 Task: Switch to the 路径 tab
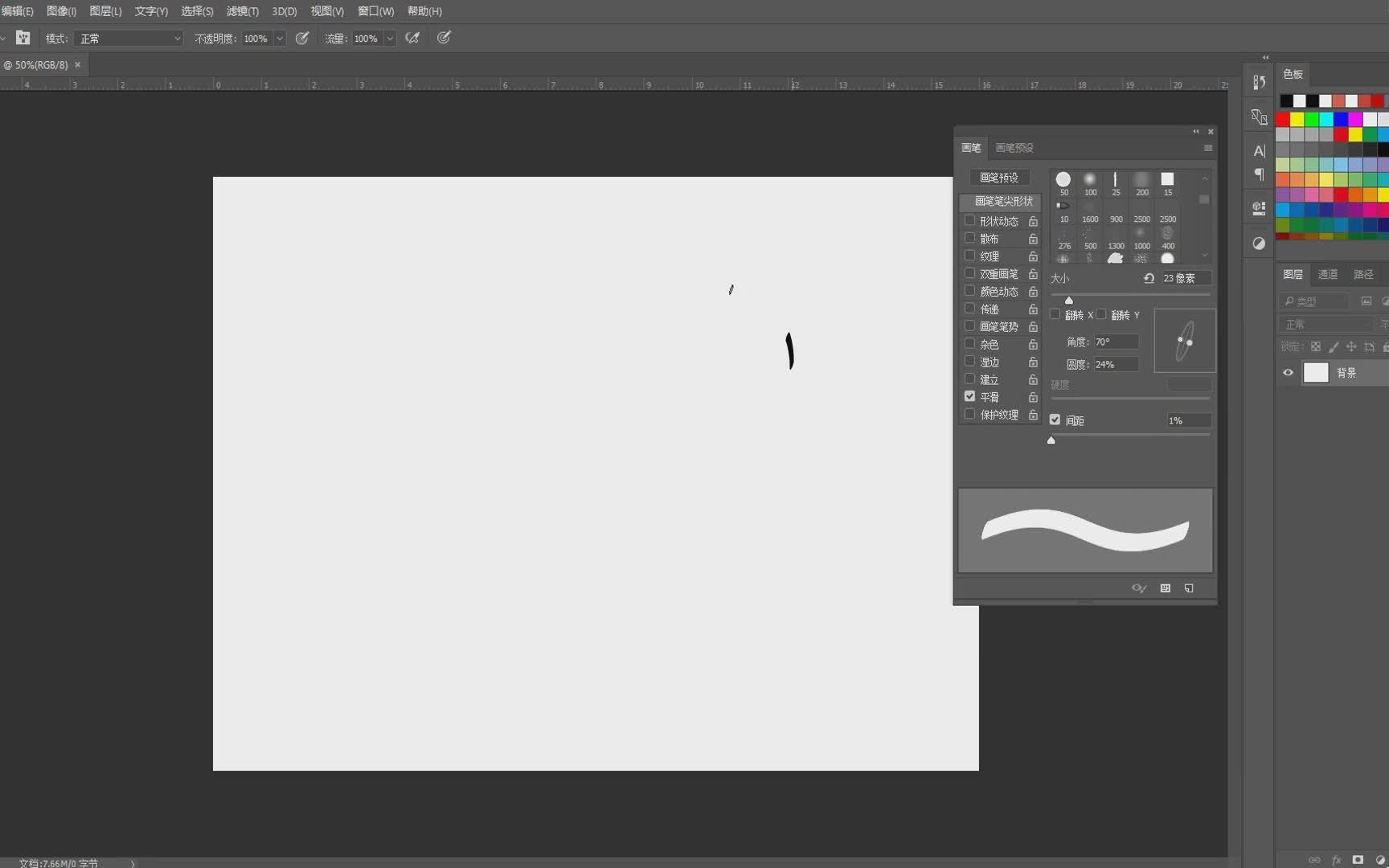click(x=1363, y=274)
